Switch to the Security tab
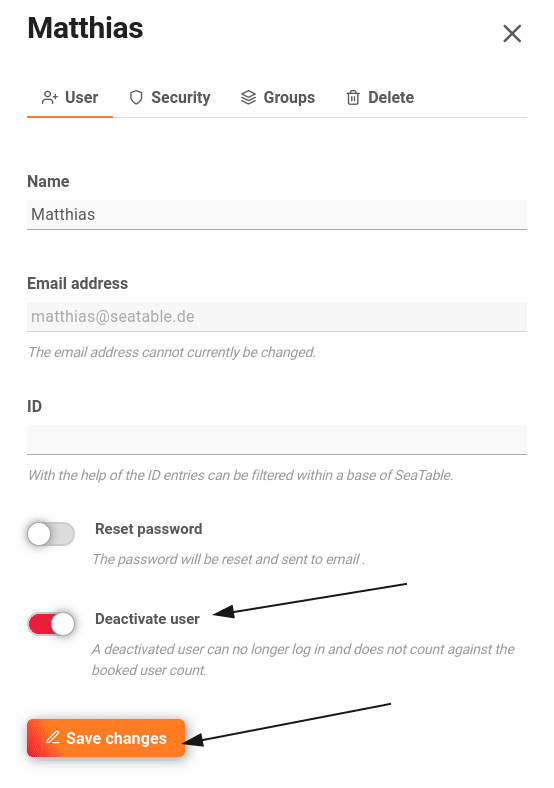This screenshot has height=788, width=554. click(x=170, y=97)
